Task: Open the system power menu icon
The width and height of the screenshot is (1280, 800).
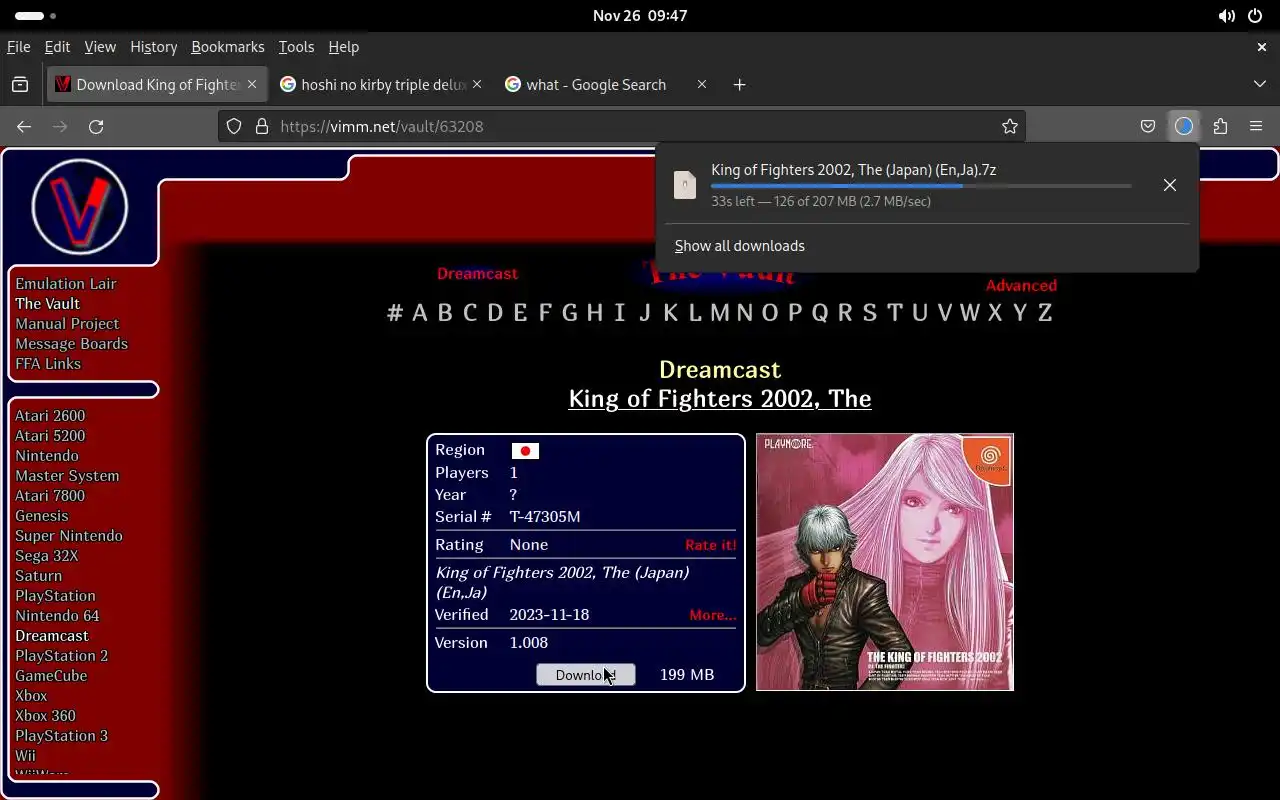Action: point(1255,16)
